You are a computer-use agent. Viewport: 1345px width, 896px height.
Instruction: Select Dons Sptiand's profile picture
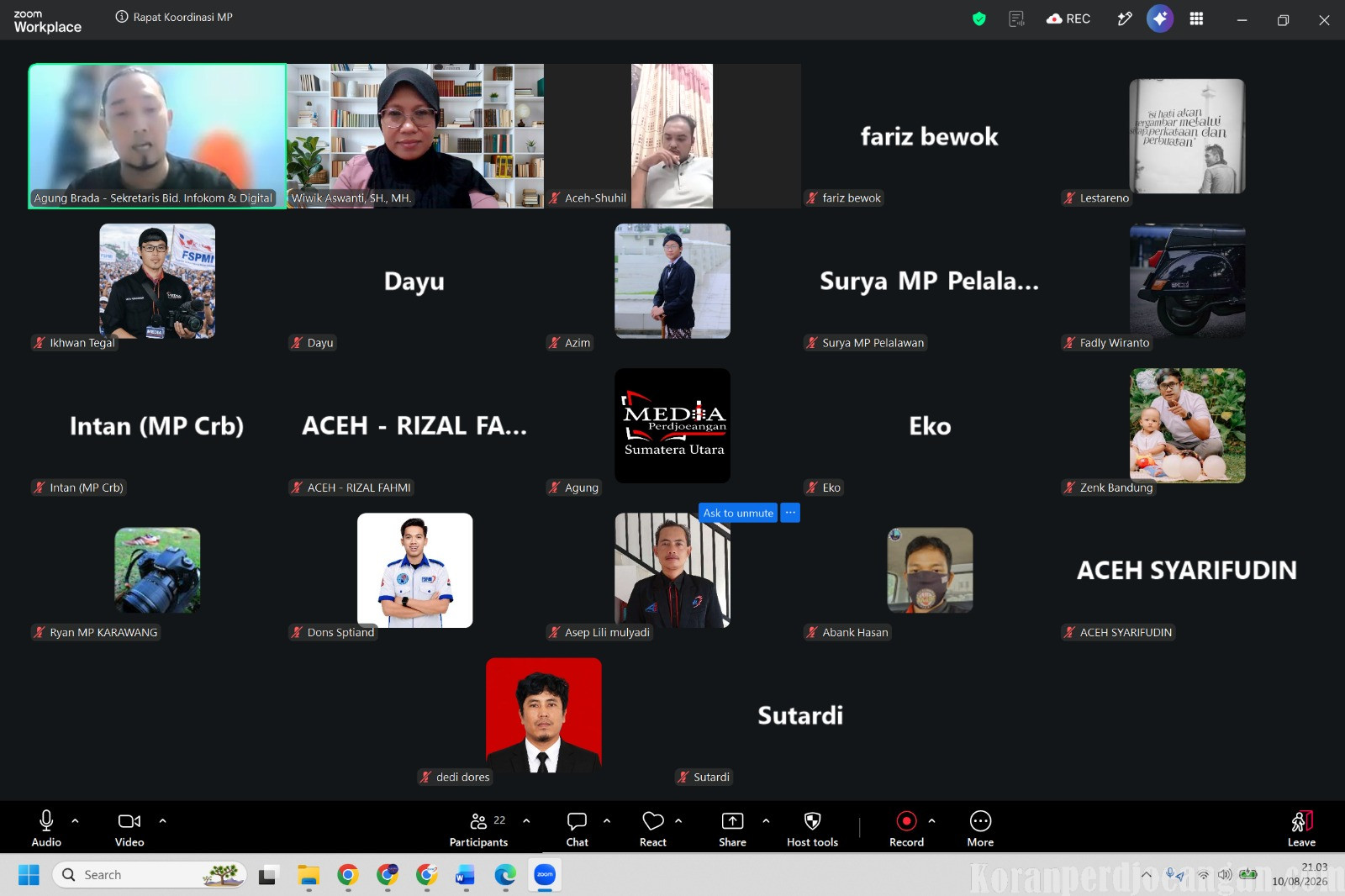[415, 570]
